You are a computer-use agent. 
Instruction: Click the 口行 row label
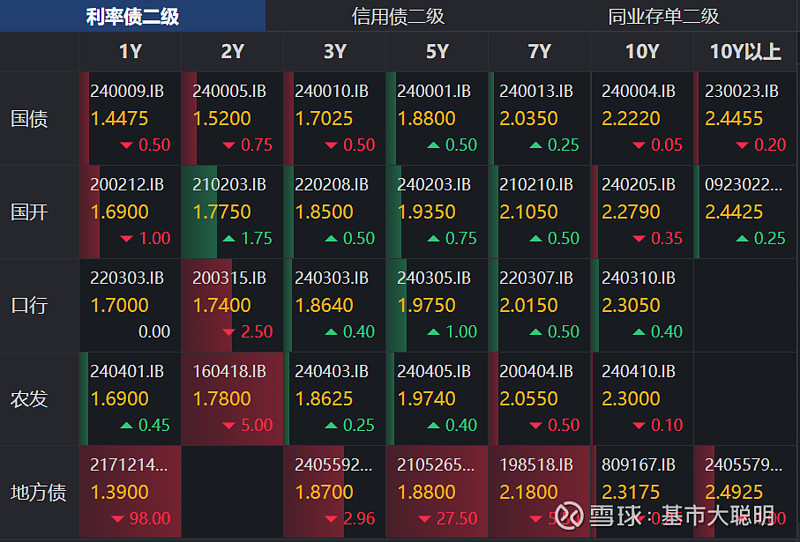coord(29,305)
